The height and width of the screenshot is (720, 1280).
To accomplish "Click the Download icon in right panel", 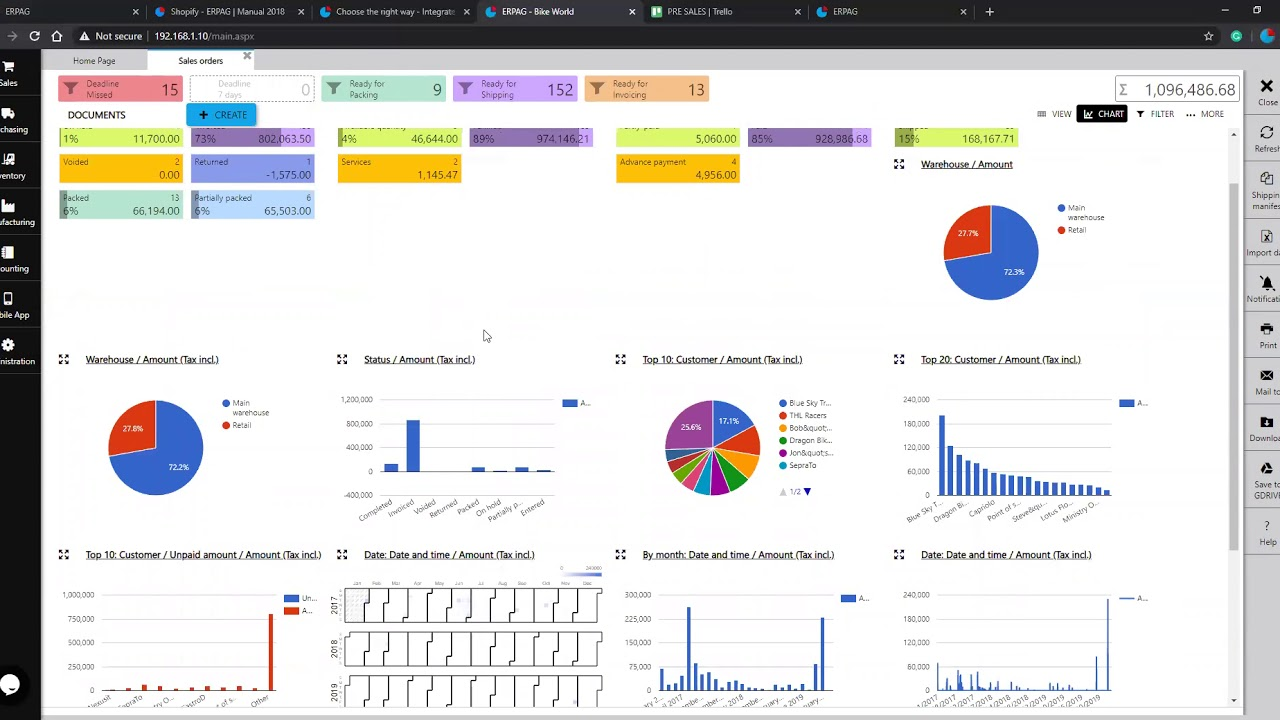I will point(1266,422).
